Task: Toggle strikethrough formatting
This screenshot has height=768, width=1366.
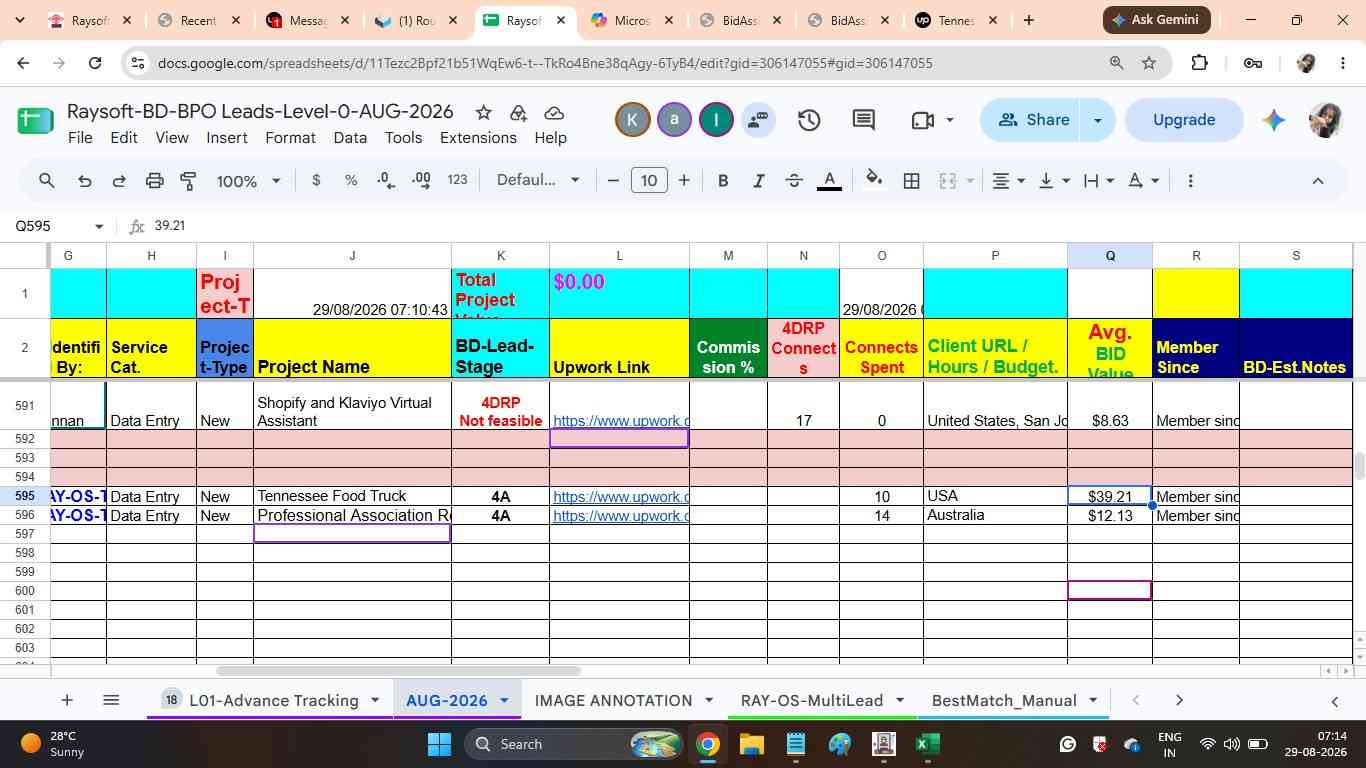Action: coord(794,181)
